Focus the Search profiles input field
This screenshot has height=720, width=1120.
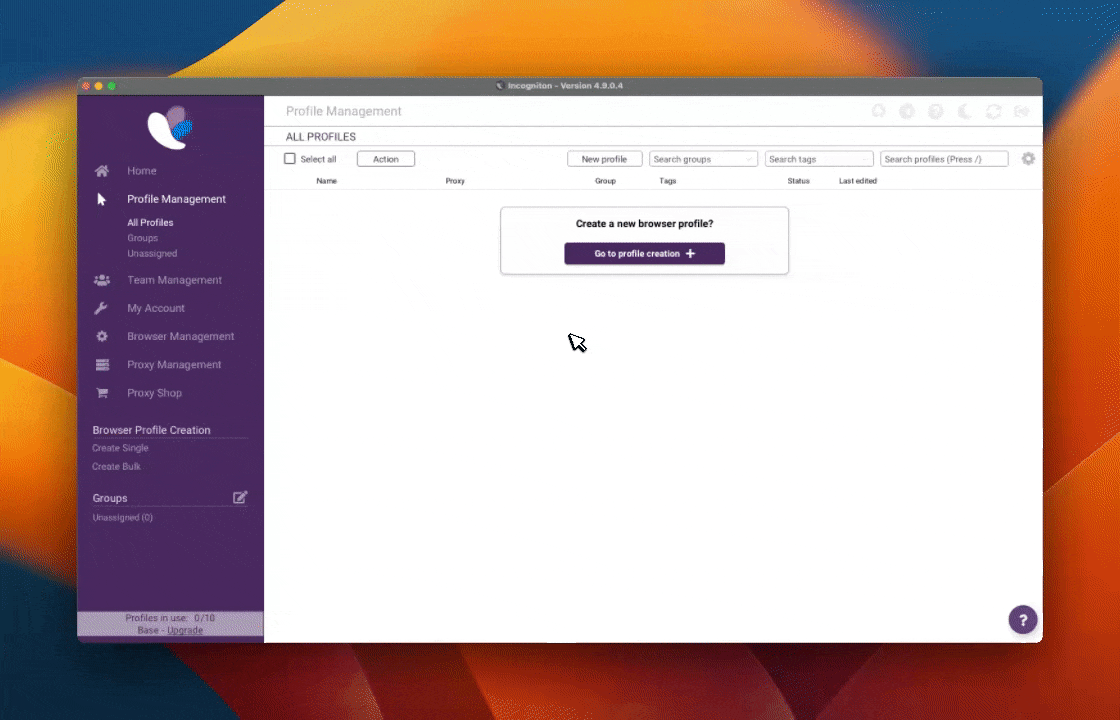943,159
